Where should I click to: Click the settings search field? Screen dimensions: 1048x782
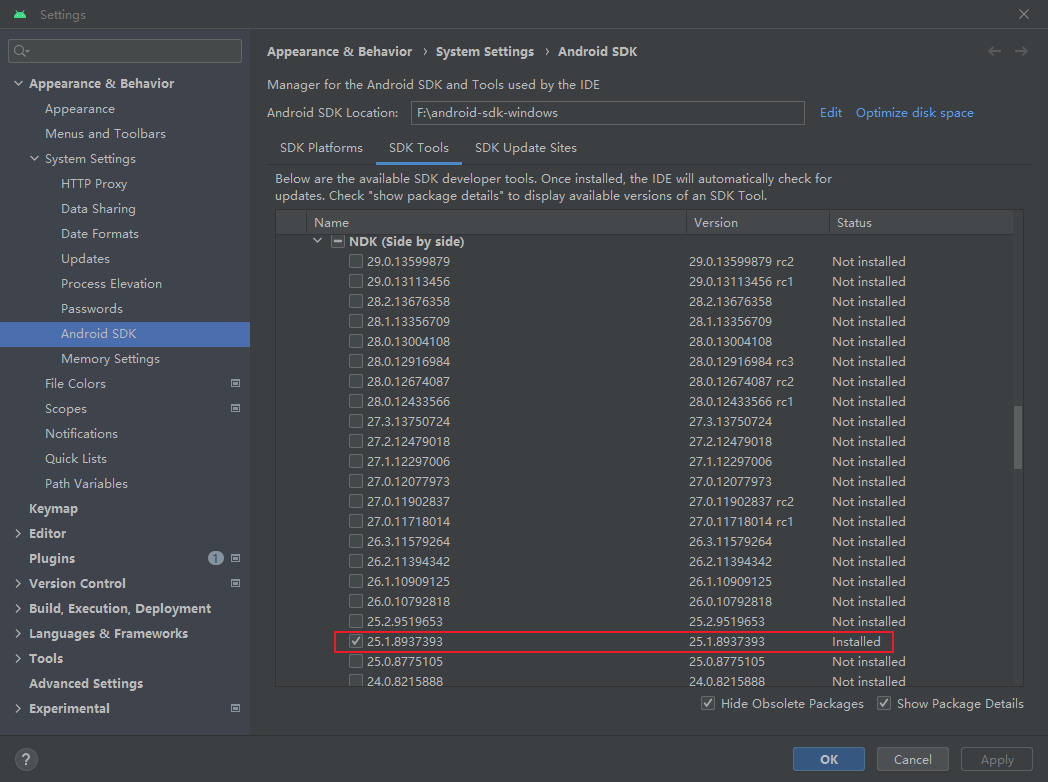(125, 51)
